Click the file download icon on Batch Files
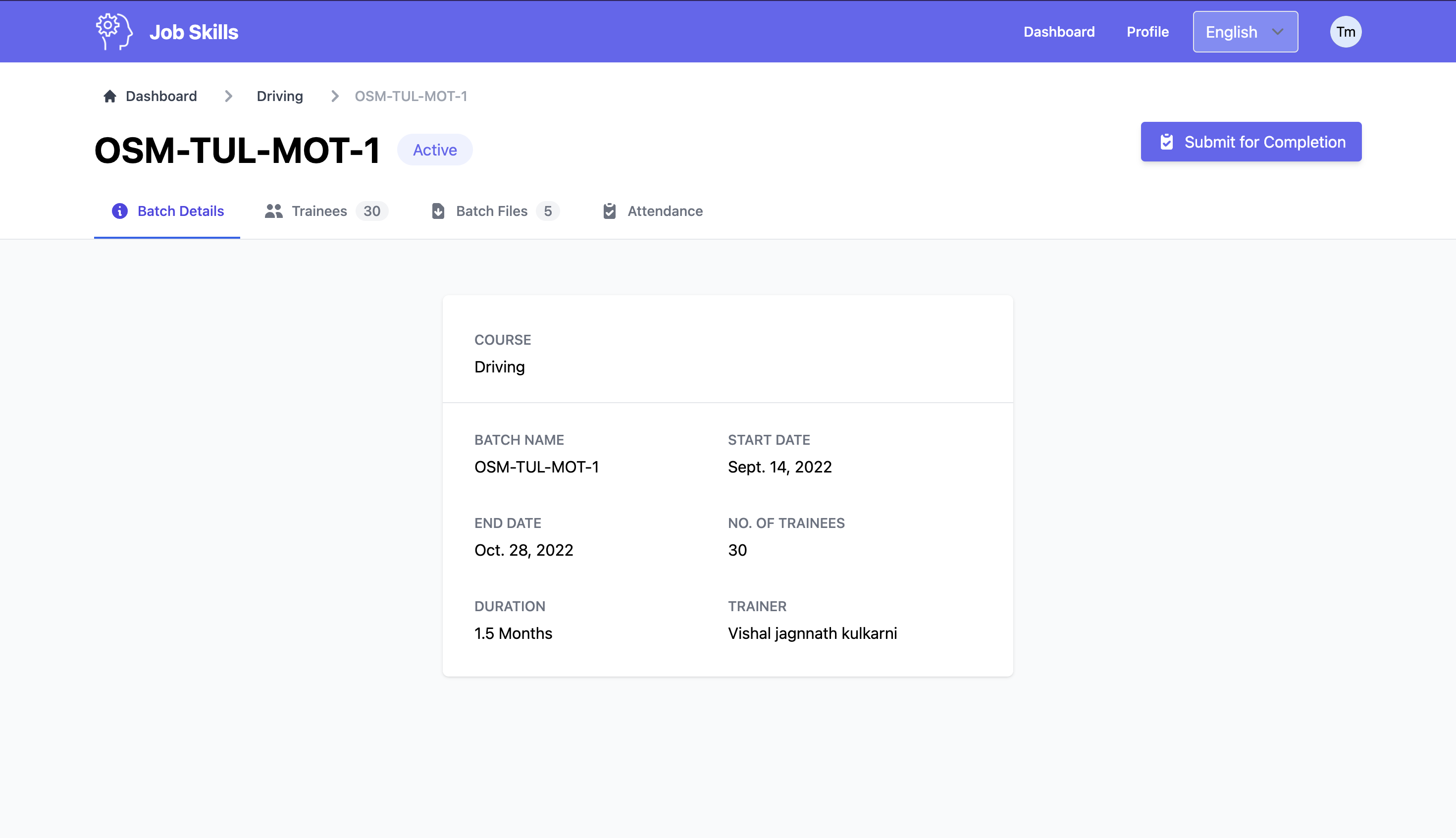The image size is (1456, 838). pos(438,211)
